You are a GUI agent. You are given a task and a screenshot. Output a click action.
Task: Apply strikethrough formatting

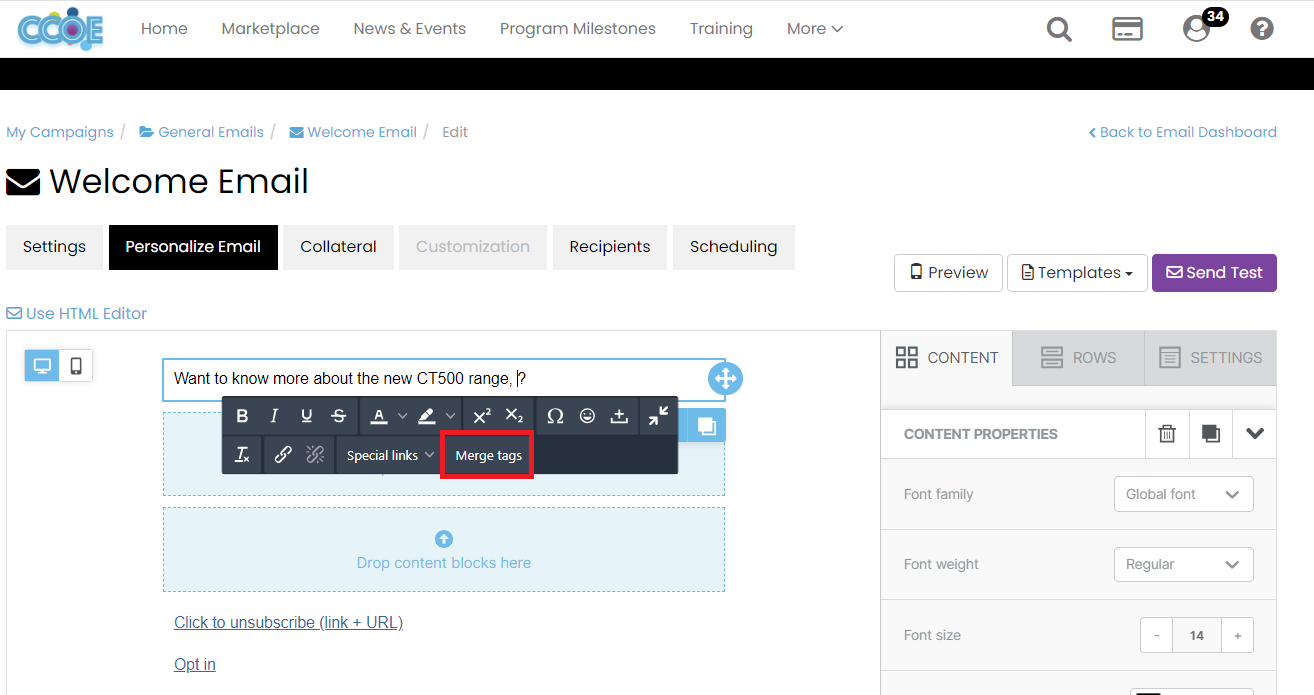[x=339, y=416]
